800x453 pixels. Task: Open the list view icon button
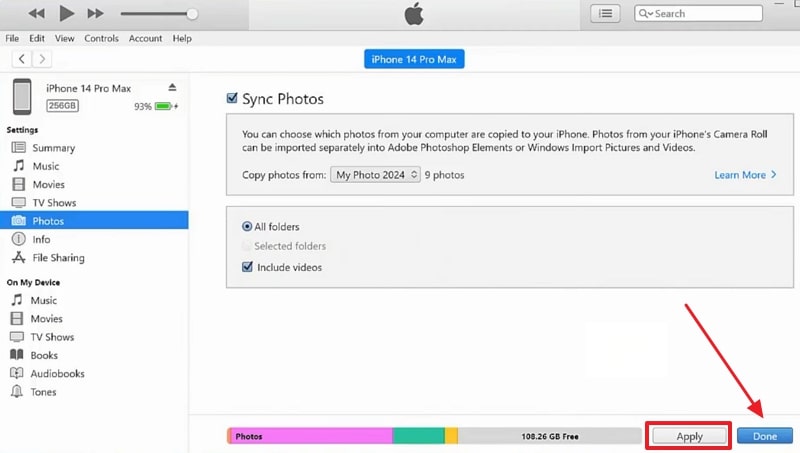point(605,14)
